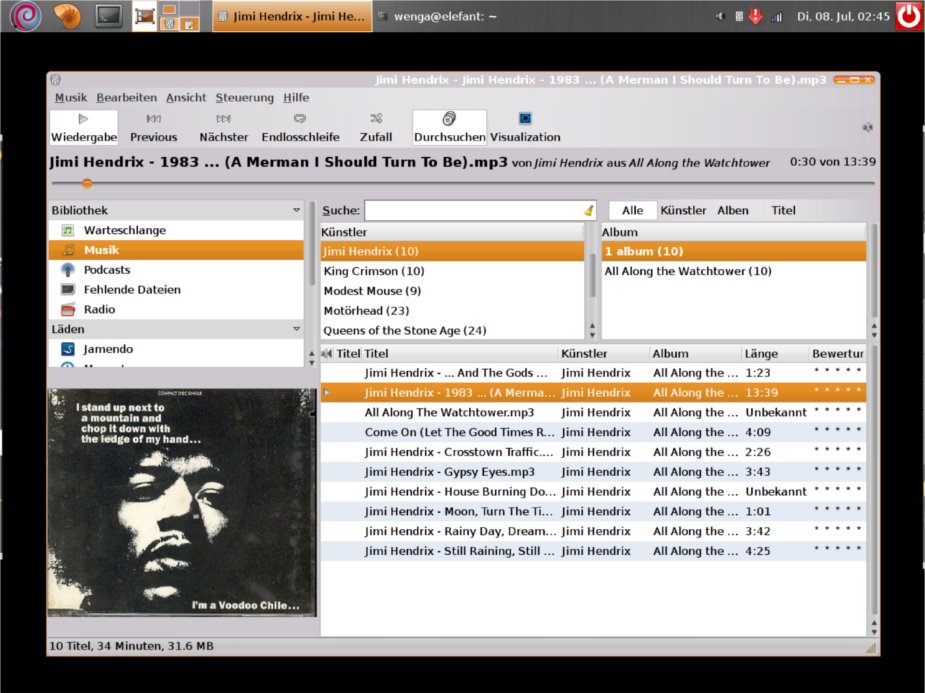The width and height of the screenshot is (925, 693).
Task: Select the Künstler search filter
Action: click(x=683, y=211)
